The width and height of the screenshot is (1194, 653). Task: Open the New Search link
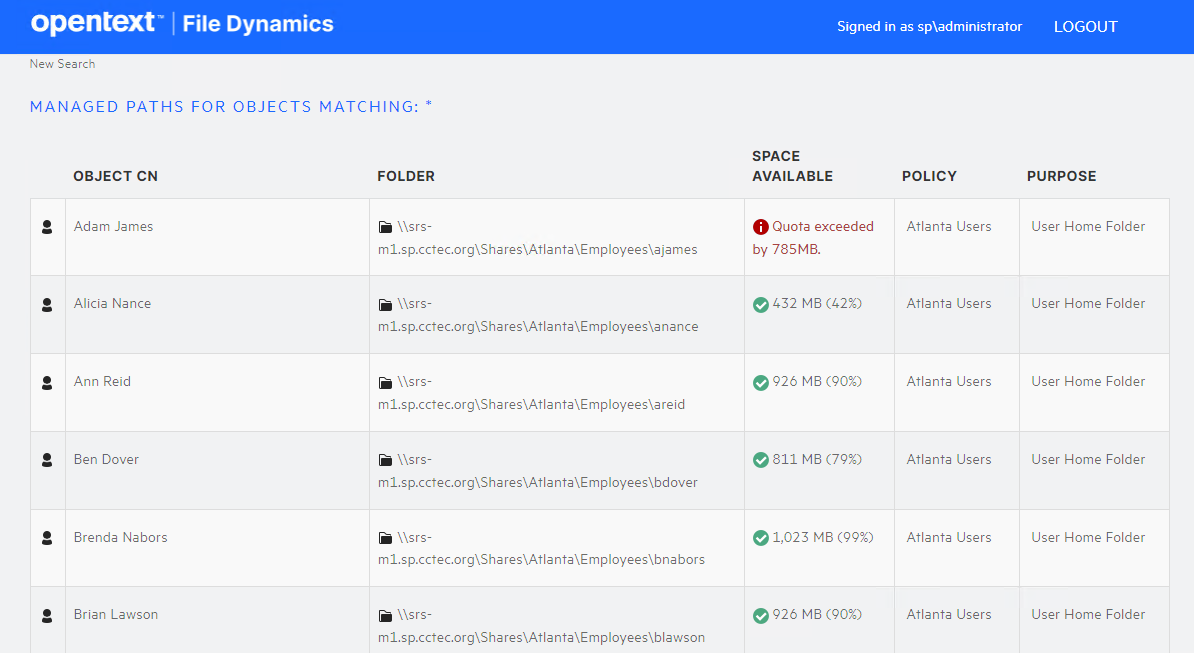(x=62, y=64)
